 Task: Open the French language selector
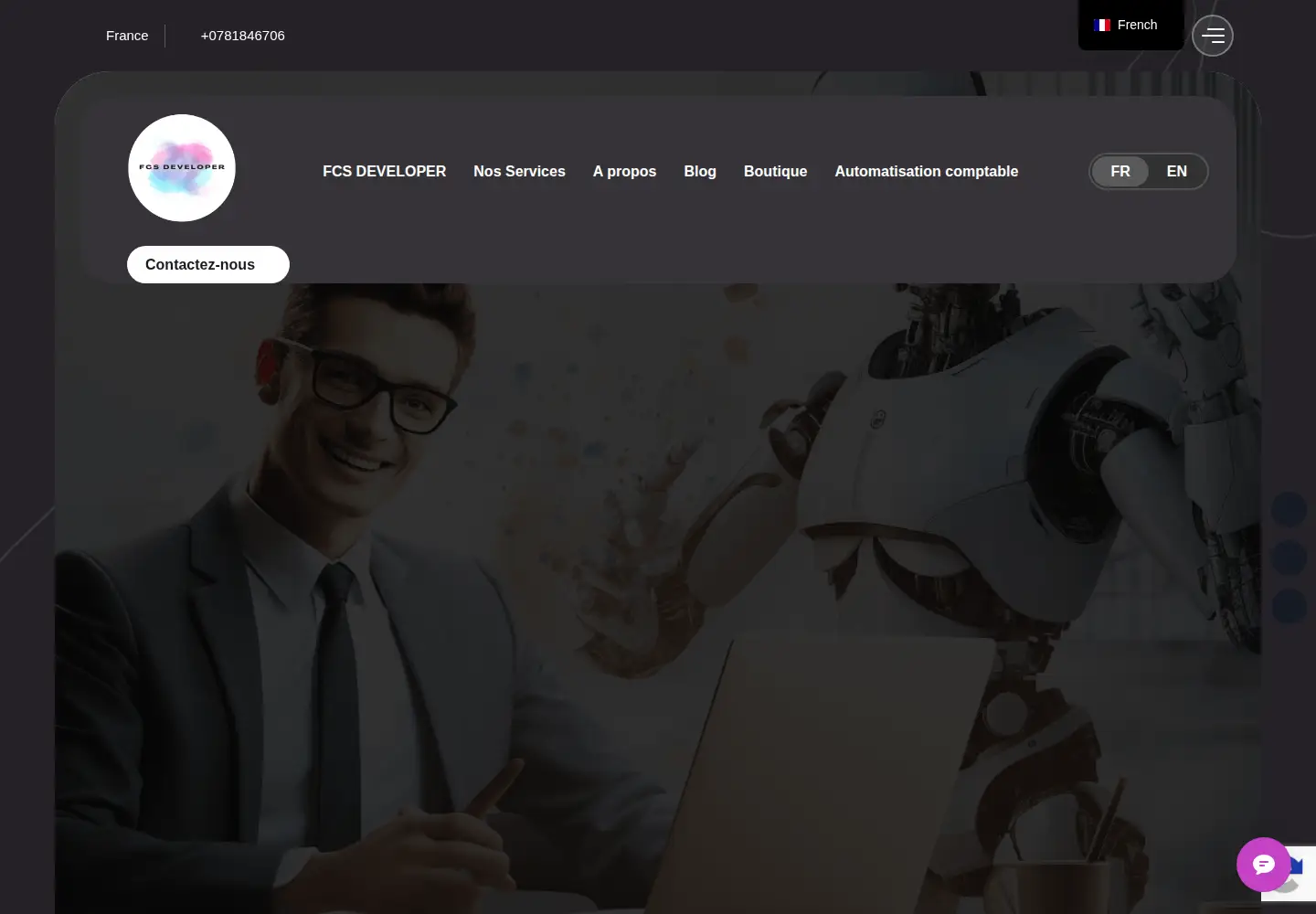(1131, 26)
